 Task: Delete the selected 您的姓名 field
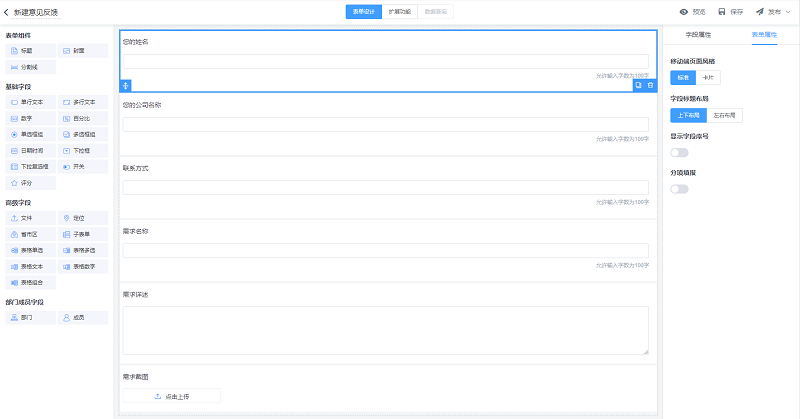click(x=650, y=85)
